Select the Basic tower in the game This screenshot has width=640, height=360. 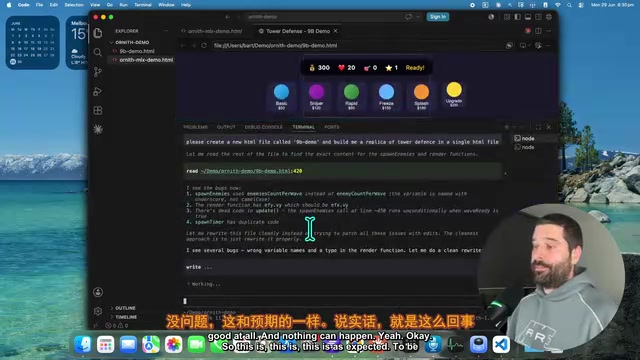coord(281,96)
